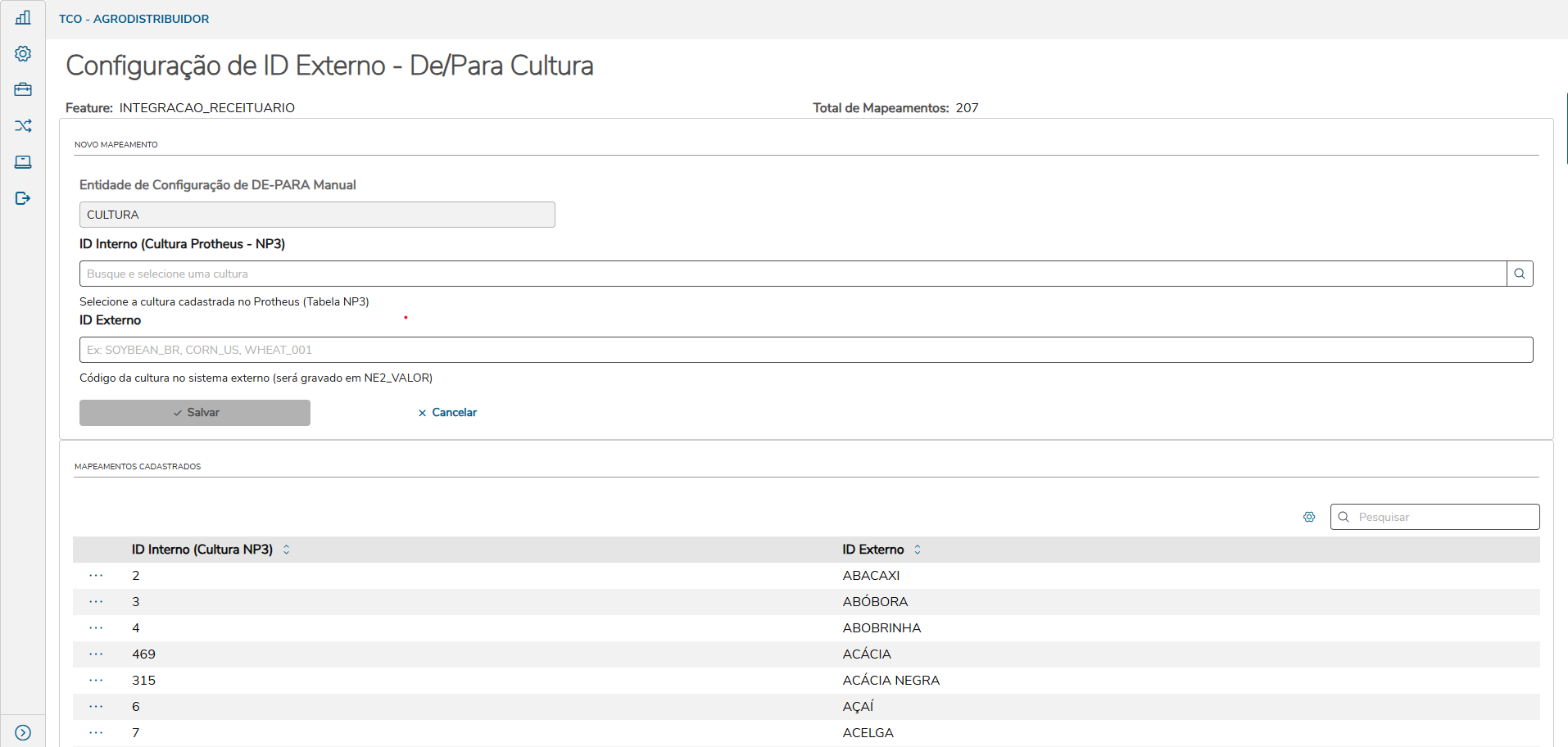
Task: Open actions menu for ACÁCIA NEGRA row
Action: pos(96,681)
